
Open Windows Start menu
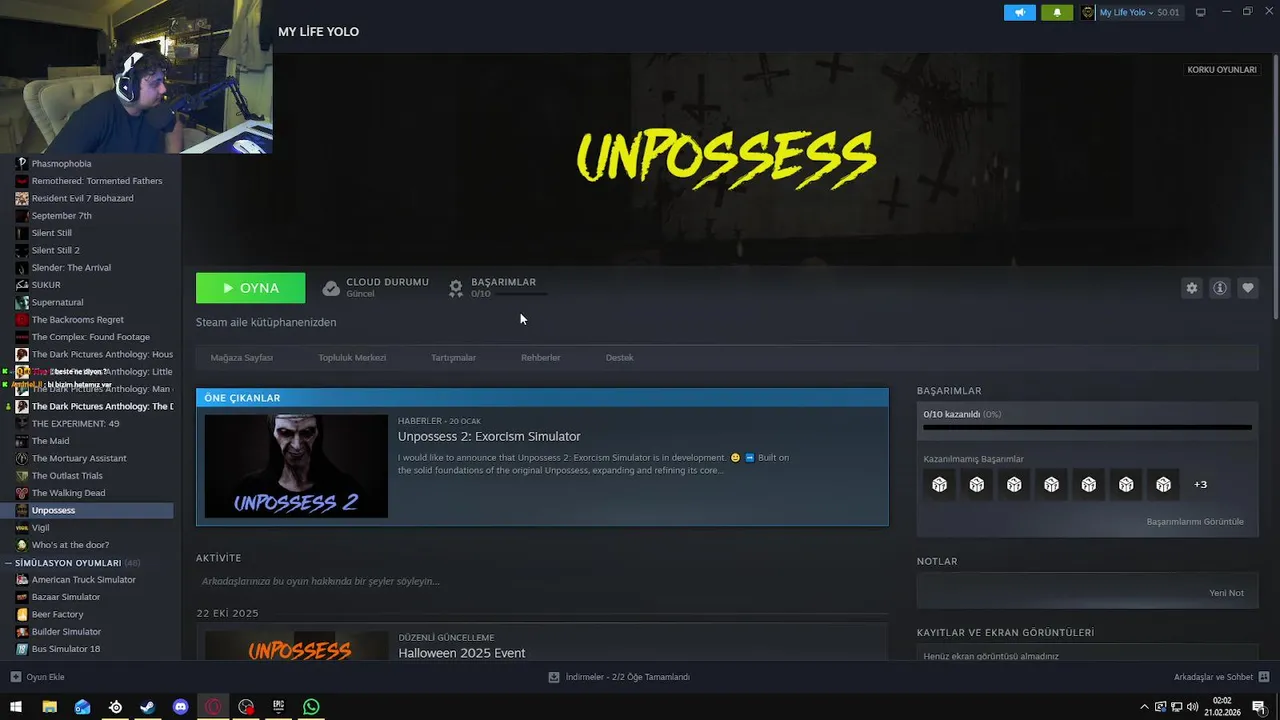pyautogui.click(x=16, y=707)
